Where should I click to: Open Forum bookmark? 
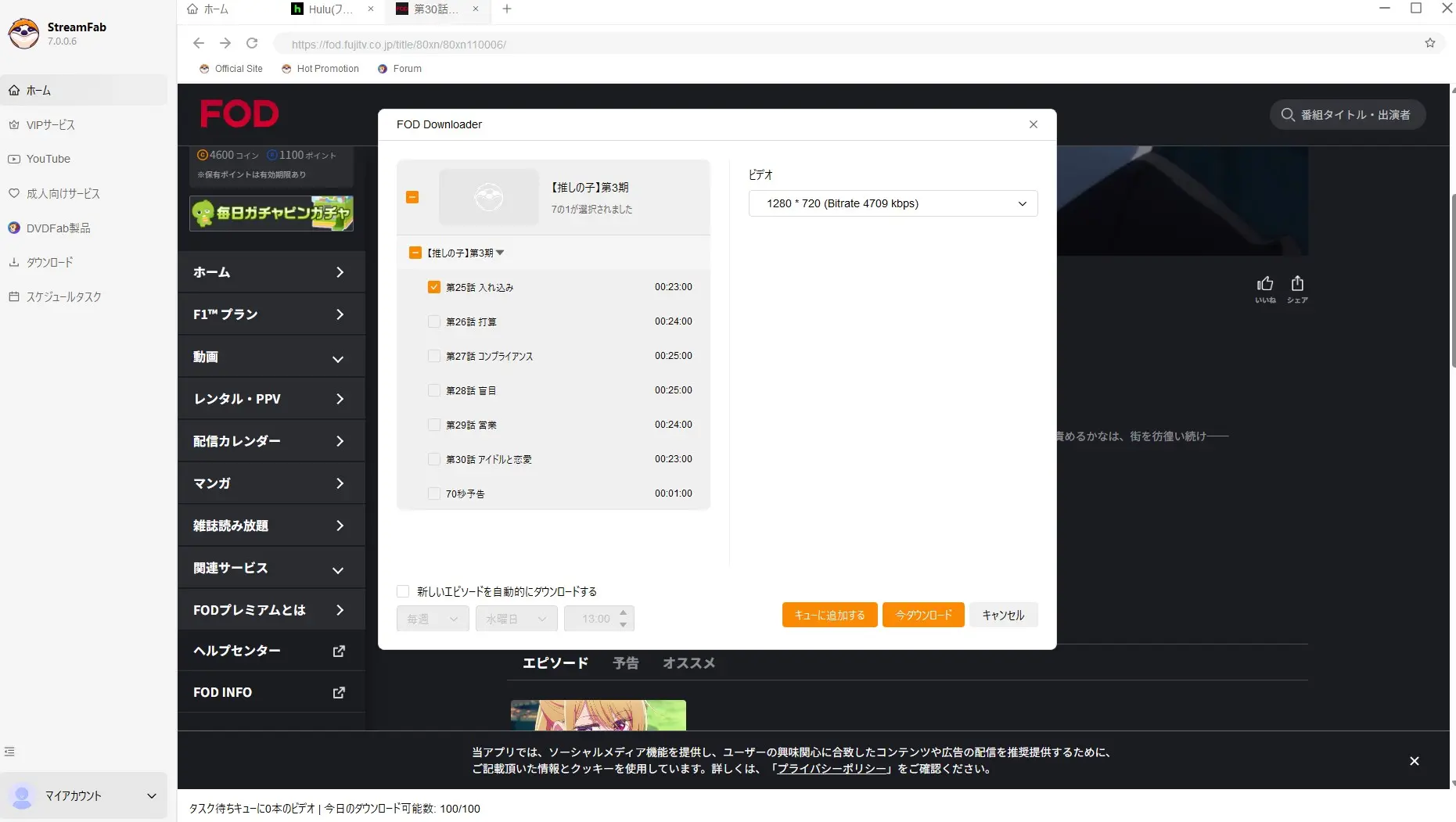click(400, 69)
